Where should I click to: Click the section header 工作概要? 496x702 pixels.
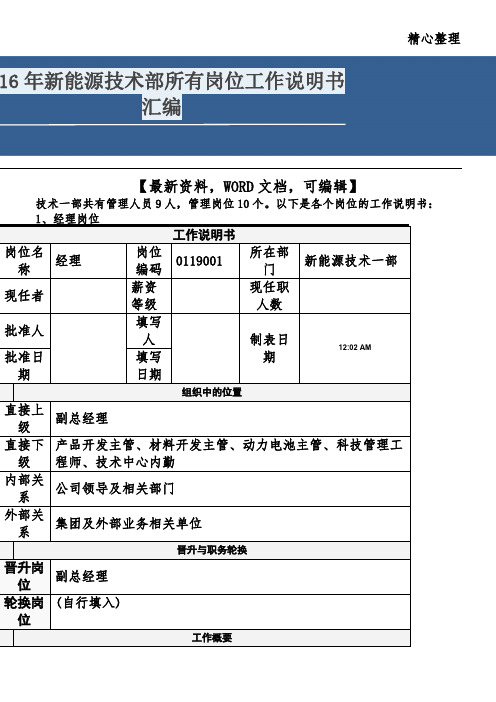tap(212, 638)
